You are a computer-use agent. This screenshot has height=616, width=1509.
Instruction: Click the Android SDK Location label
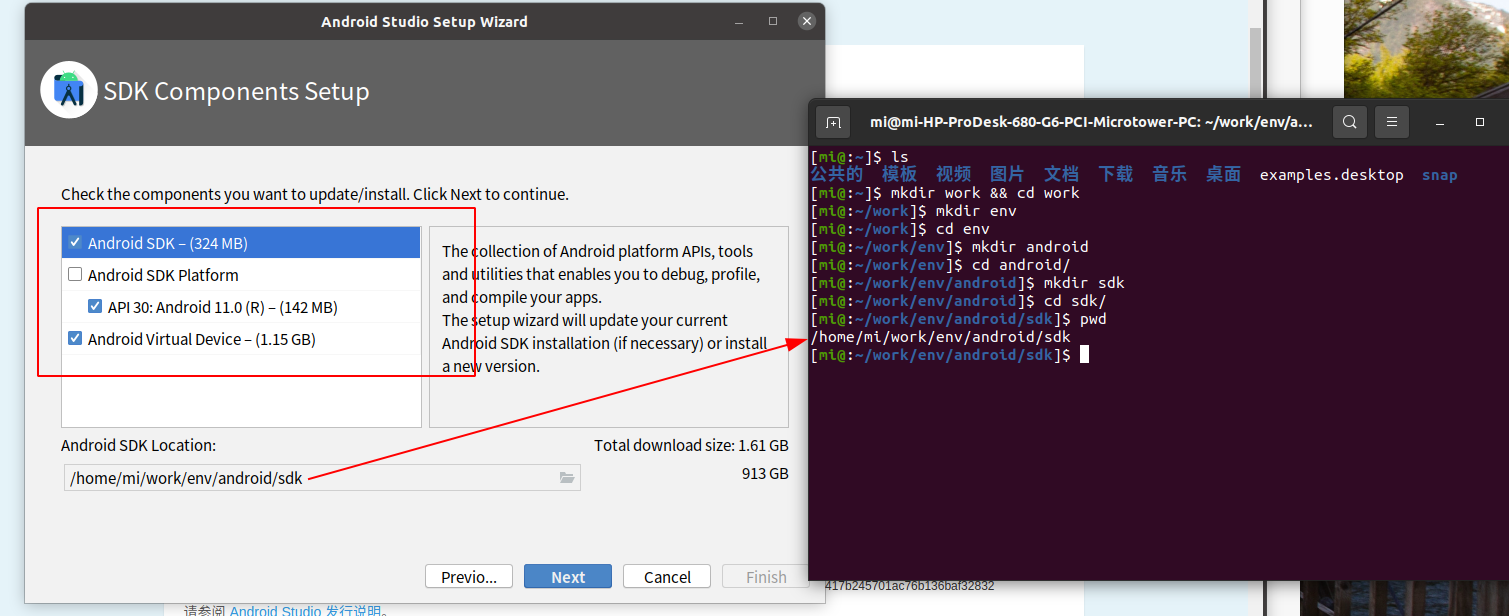[x=138, y=445]
